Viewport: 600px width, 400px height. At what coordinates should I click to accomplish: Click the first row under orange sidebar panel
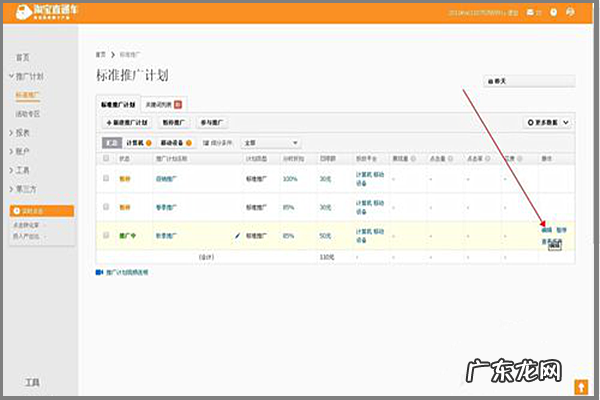coord(29,225)
